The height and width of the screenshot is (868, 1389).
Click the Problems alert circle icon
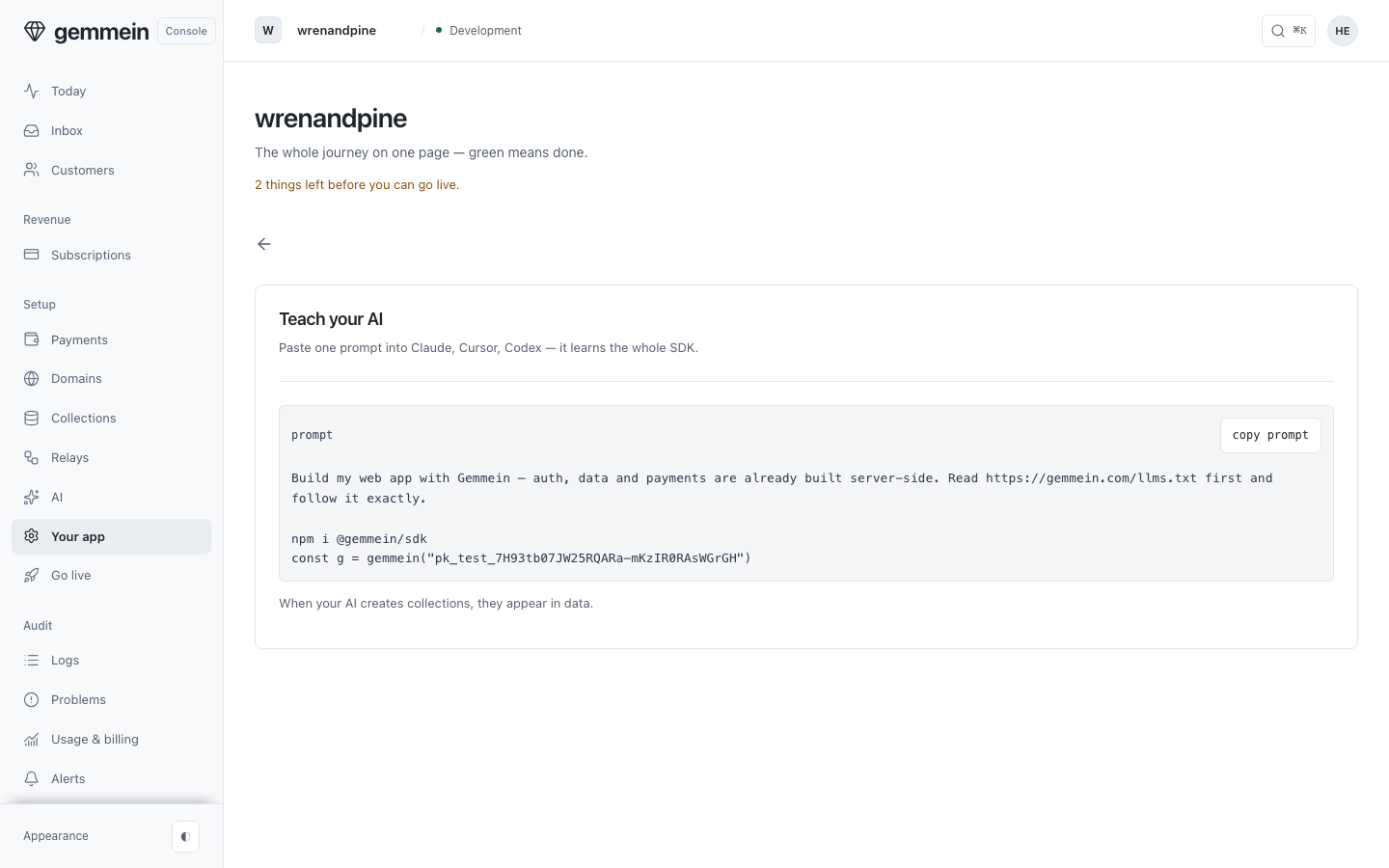(x=32, y=699)
